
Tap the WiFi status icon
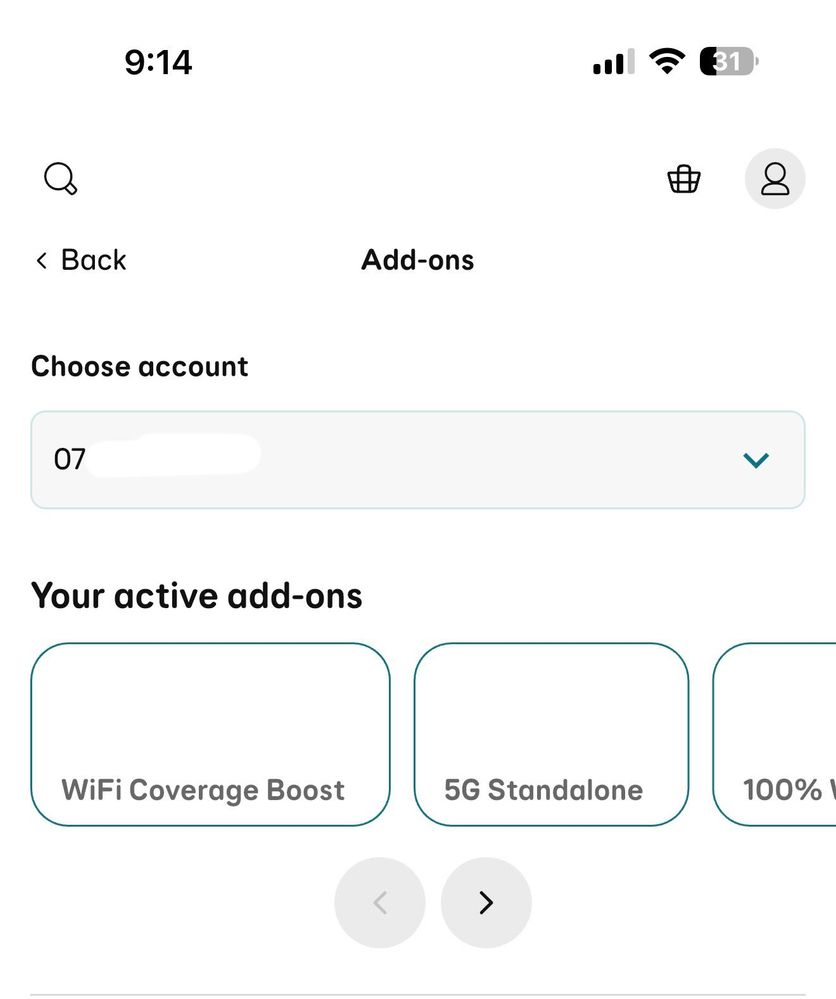pos(666,62)
